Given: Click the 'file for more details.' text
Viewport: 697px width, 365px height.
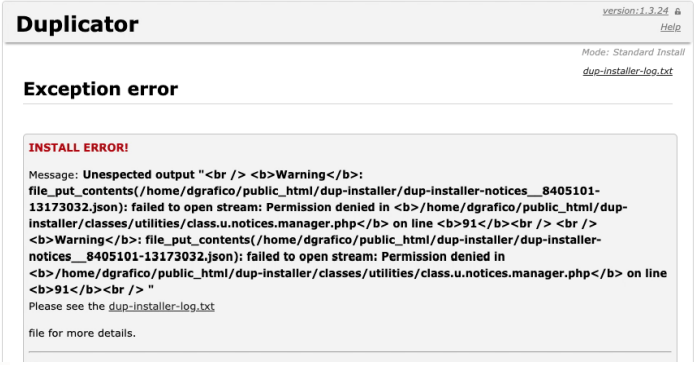Looking at the screenshot, I should (x=82, y=333).
